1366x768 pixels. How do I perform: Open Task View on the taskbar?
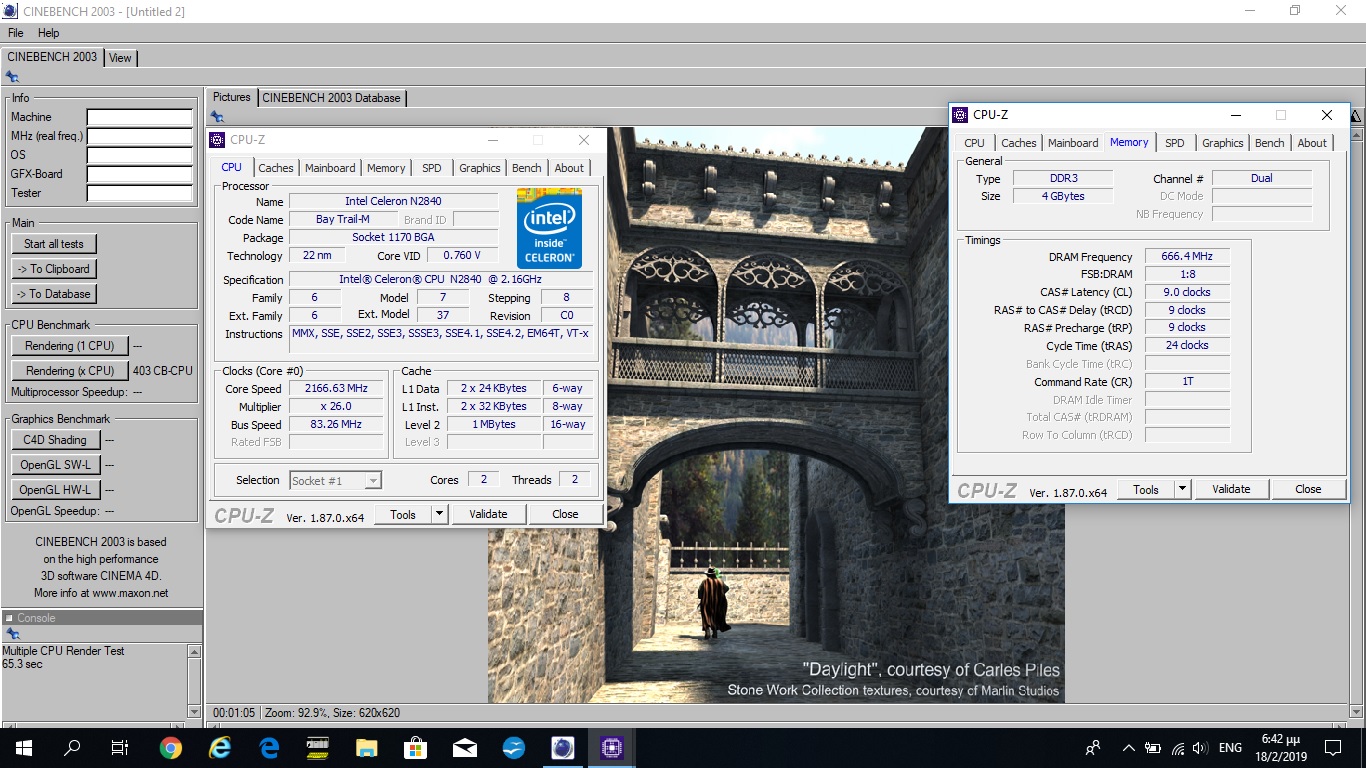pos(120,747)
